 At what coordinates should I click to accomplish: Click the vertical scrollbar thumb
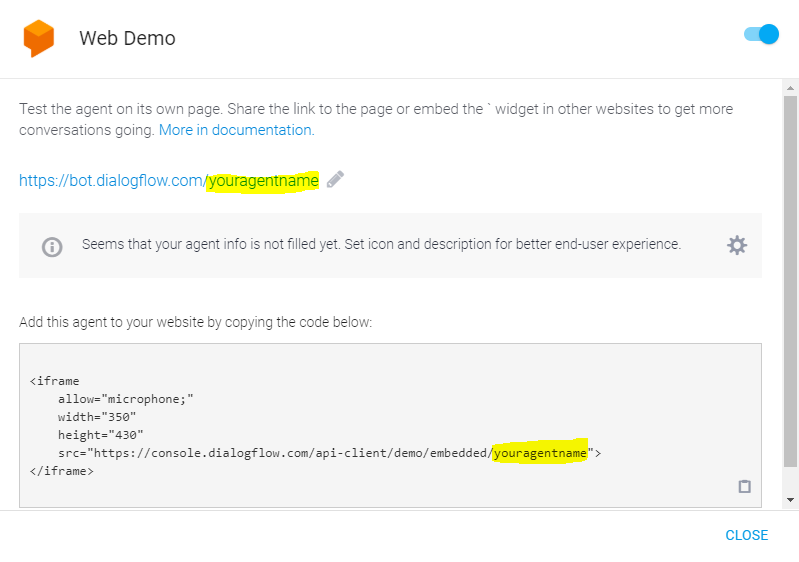790,281
